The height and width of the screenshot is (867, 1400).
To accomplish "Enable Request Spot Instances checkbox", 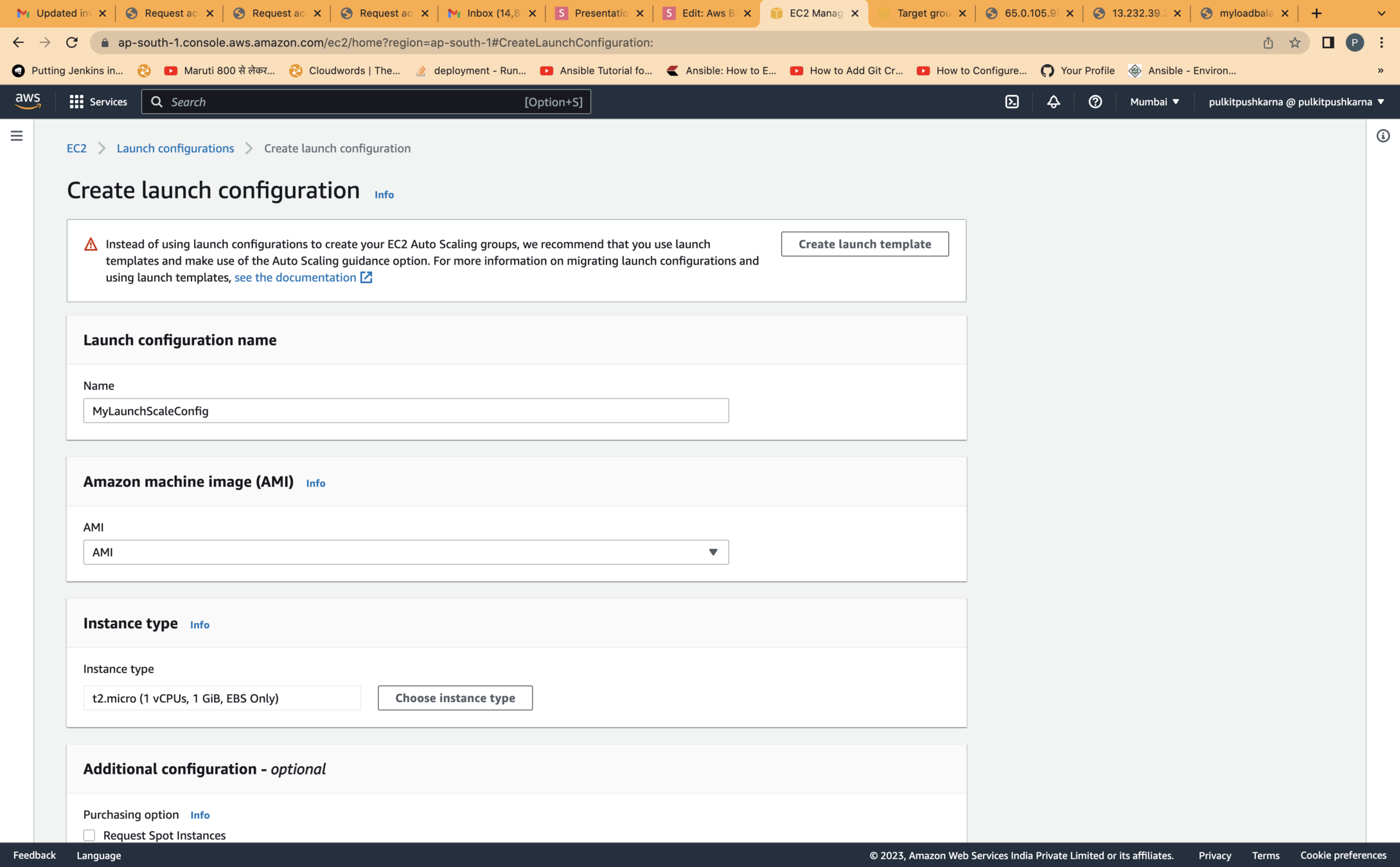I will point(89,835).
